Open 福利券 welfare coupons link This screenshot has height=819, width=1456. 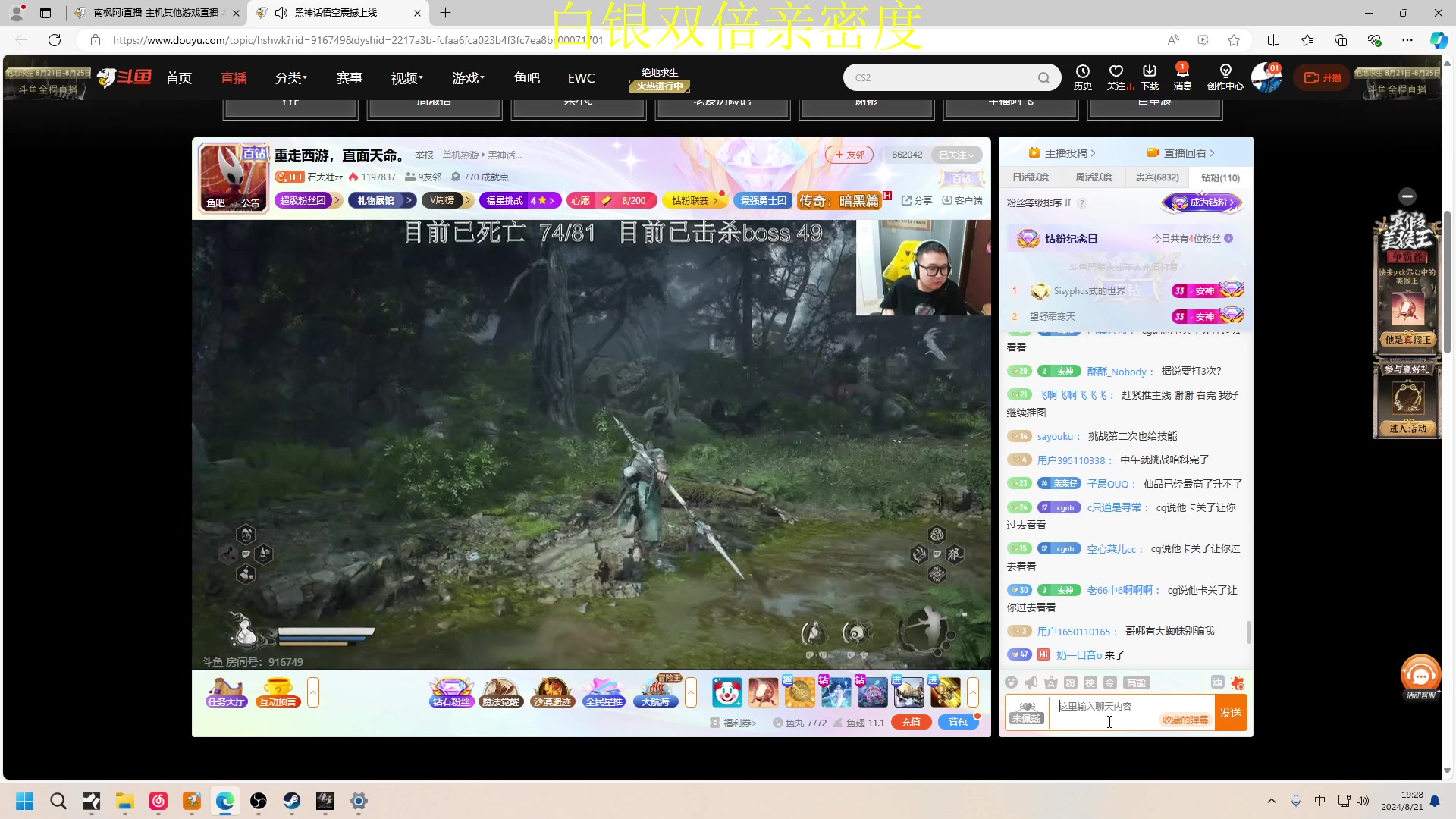coord(733,723)
